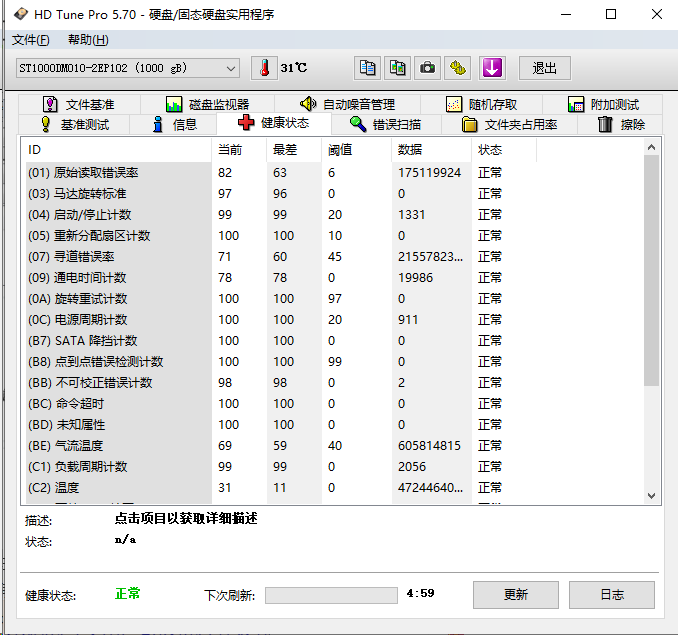Switch to the 附加测试 tab
Screen dimensions: 678x635
coord(603,104)
